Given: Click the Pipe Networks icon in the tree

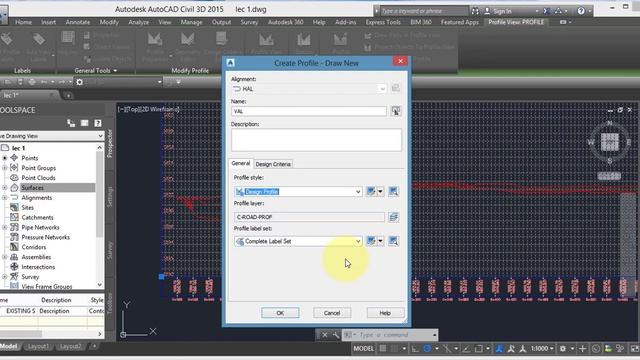Looking at the screenshot, I should 14,227.
